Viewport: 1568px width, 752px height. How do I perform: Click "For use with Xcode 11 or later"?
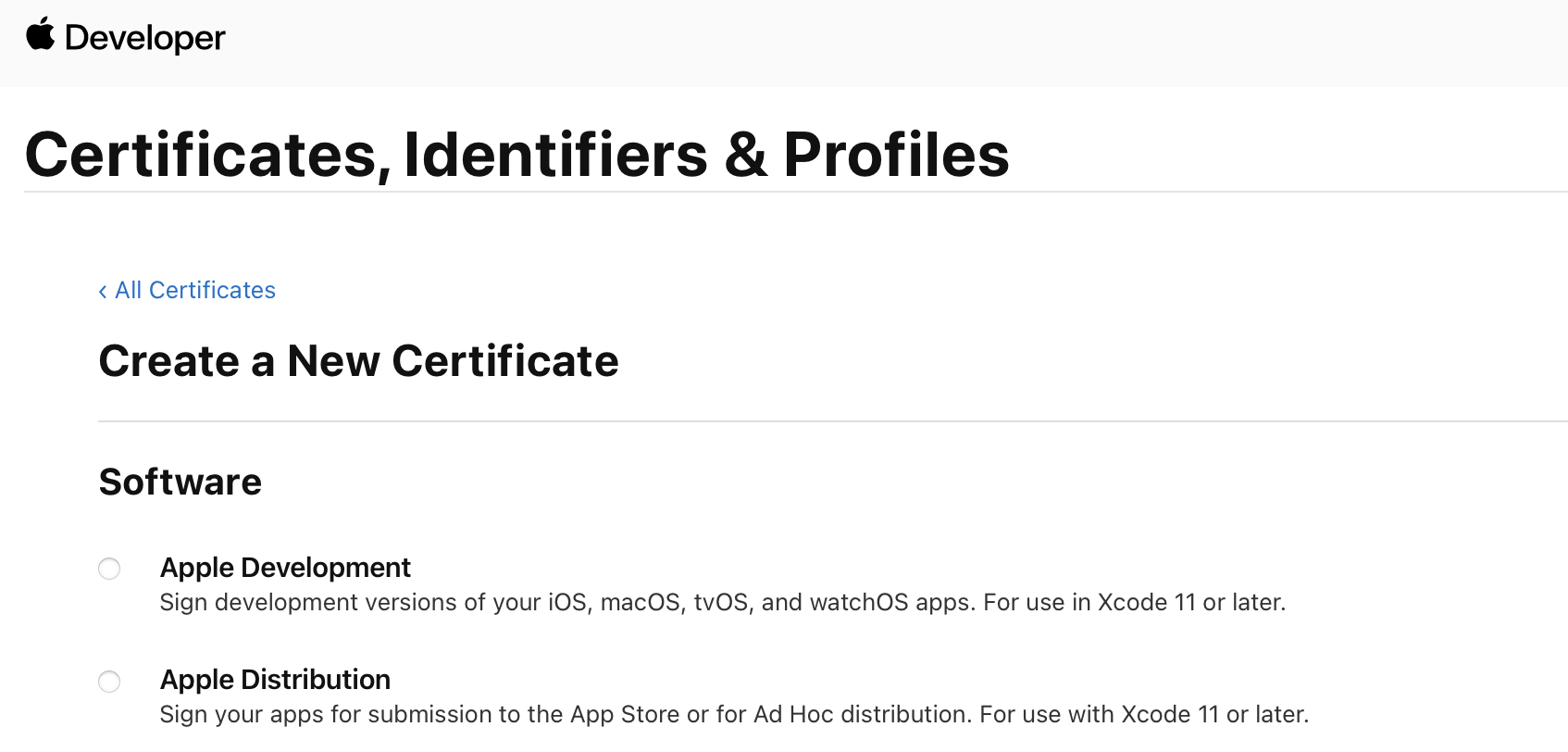coord(1144,715)
